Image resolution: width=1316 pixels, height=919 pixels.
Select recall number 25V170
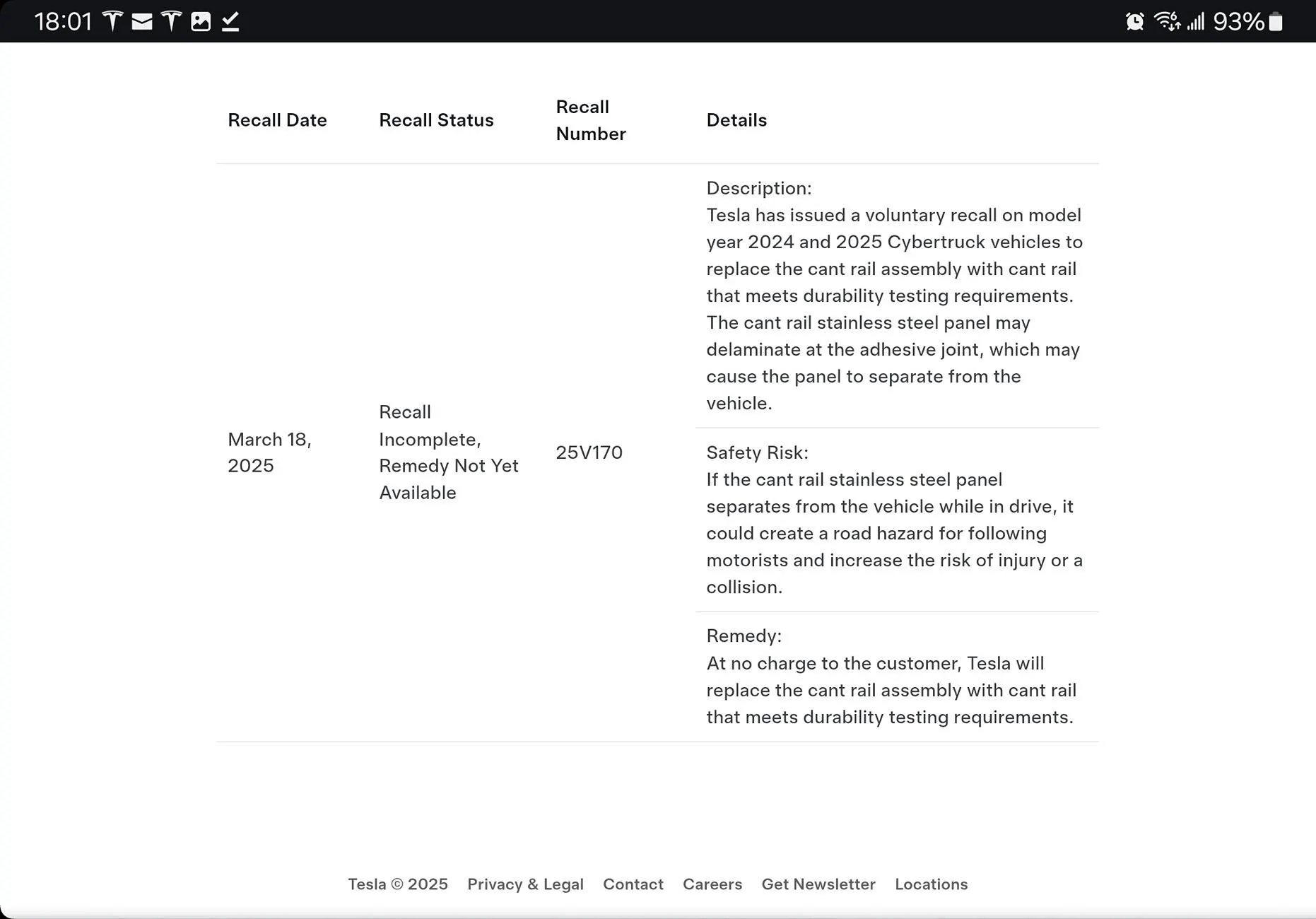click(589, 452)
